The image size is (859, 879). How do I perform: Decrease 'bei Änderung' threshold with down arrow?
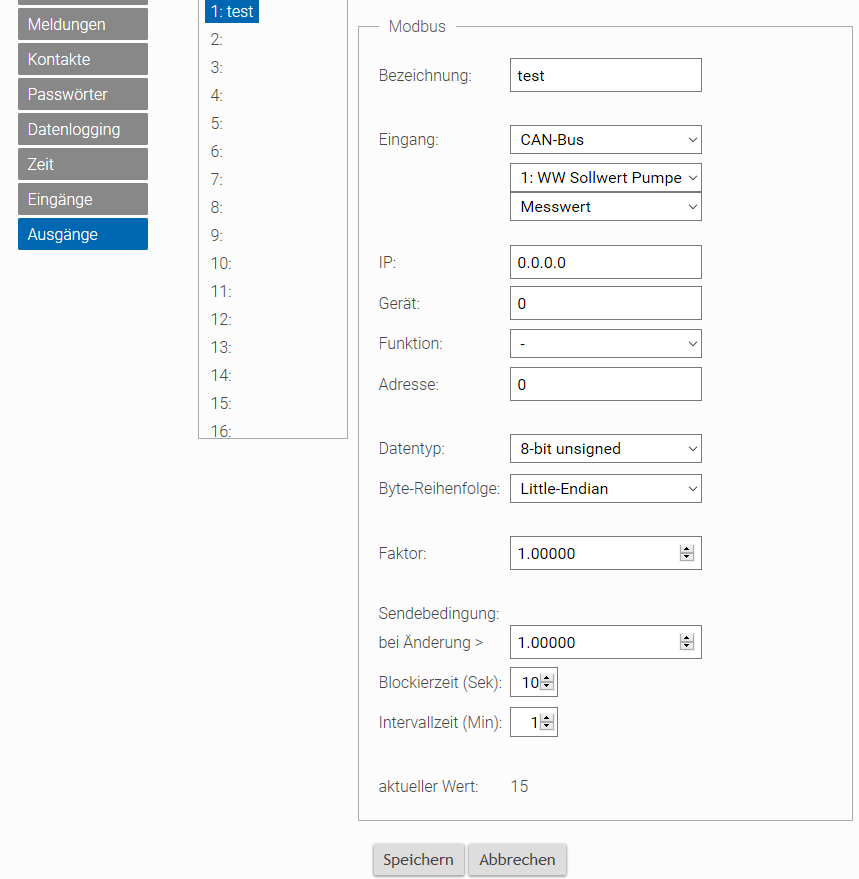[687, 646]
